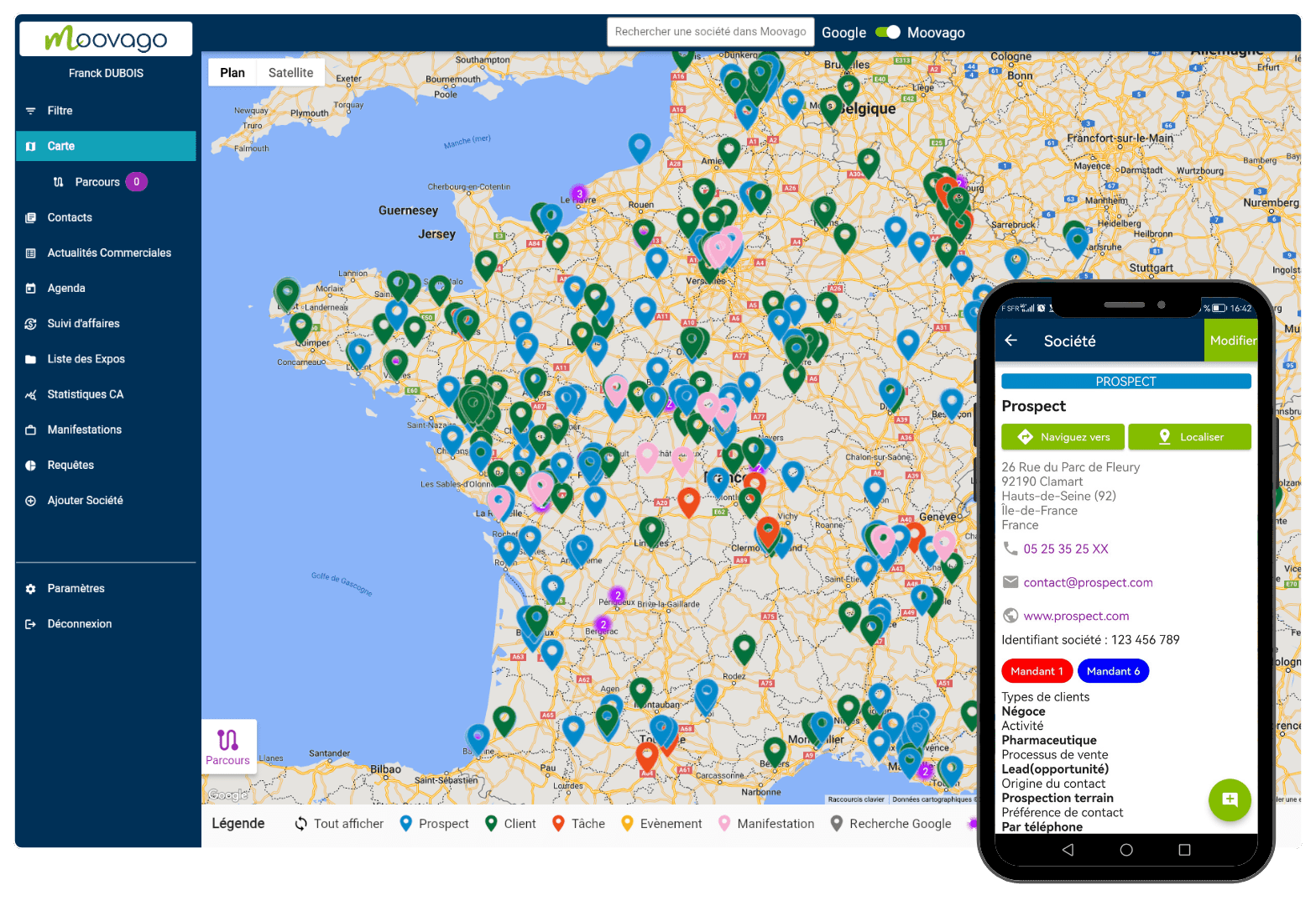1316x906 pixels.
Task: Click the green Client legend pin
Action: 492,824
